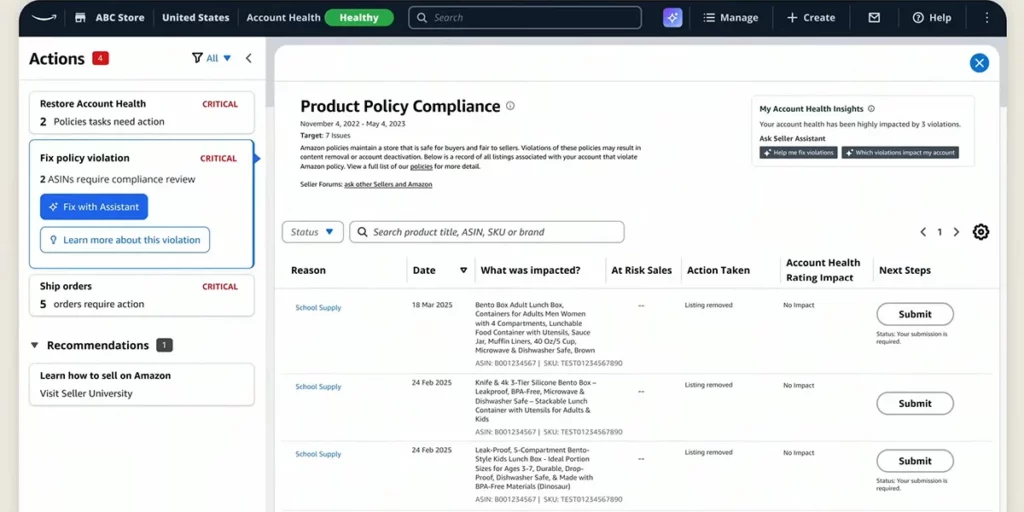Screen dimensions: 1024x512
Task: Collapse the Recommendations section
Action: [35, 345]
